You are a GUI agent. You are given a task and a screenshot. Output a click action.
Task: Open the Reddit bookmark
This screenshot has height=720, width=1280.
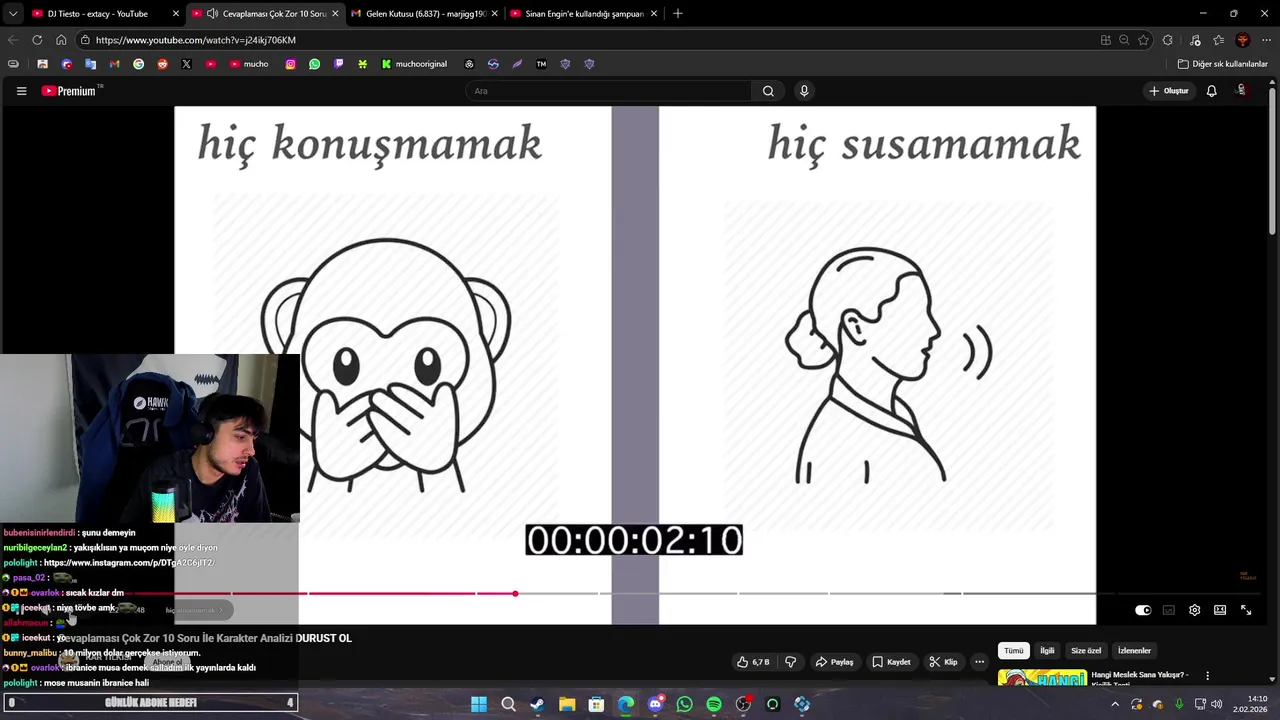click(x=162, y=64)
